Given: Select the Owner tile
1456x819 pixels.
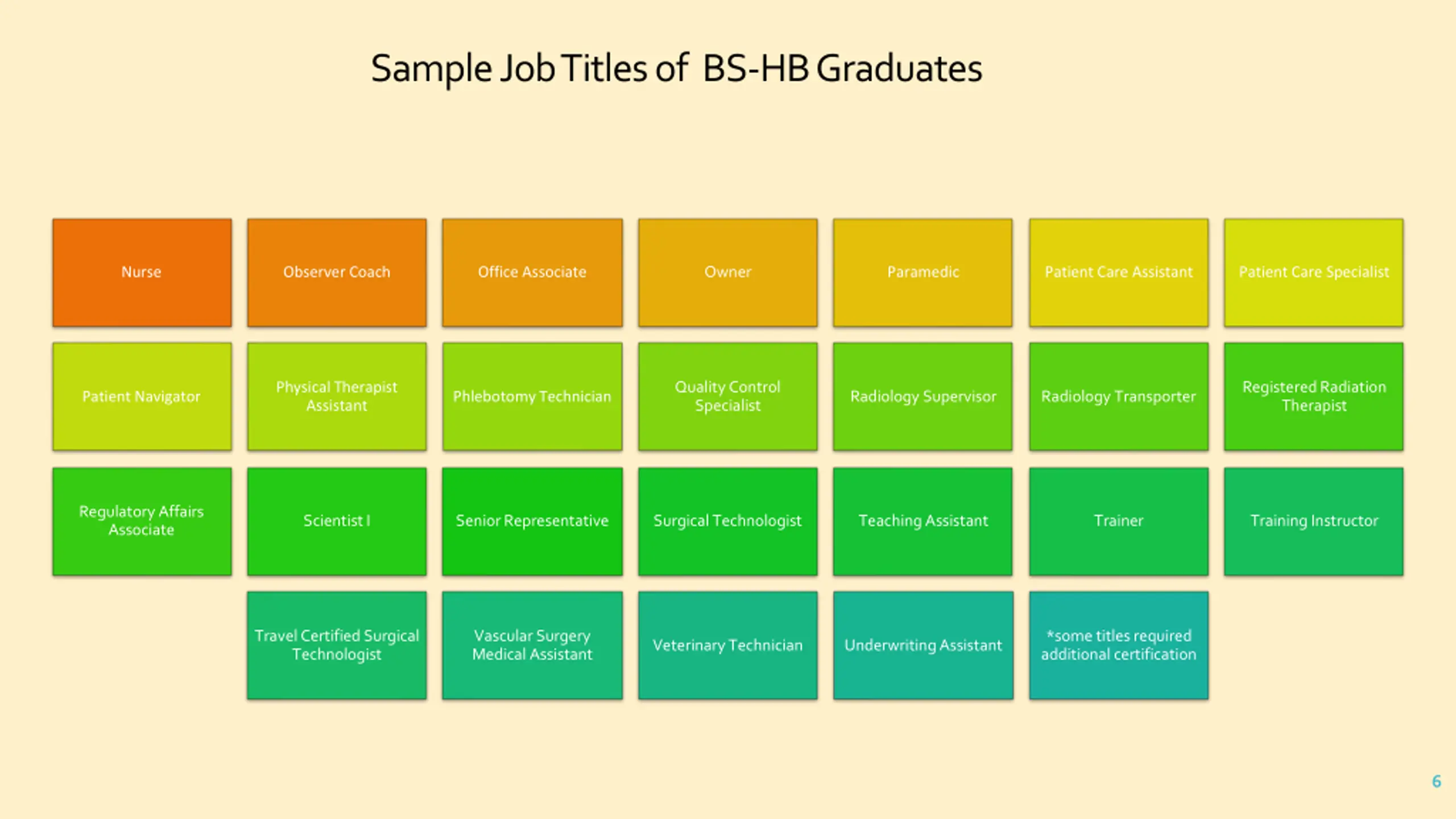Looking at the screenshot, I should (727, 272).
